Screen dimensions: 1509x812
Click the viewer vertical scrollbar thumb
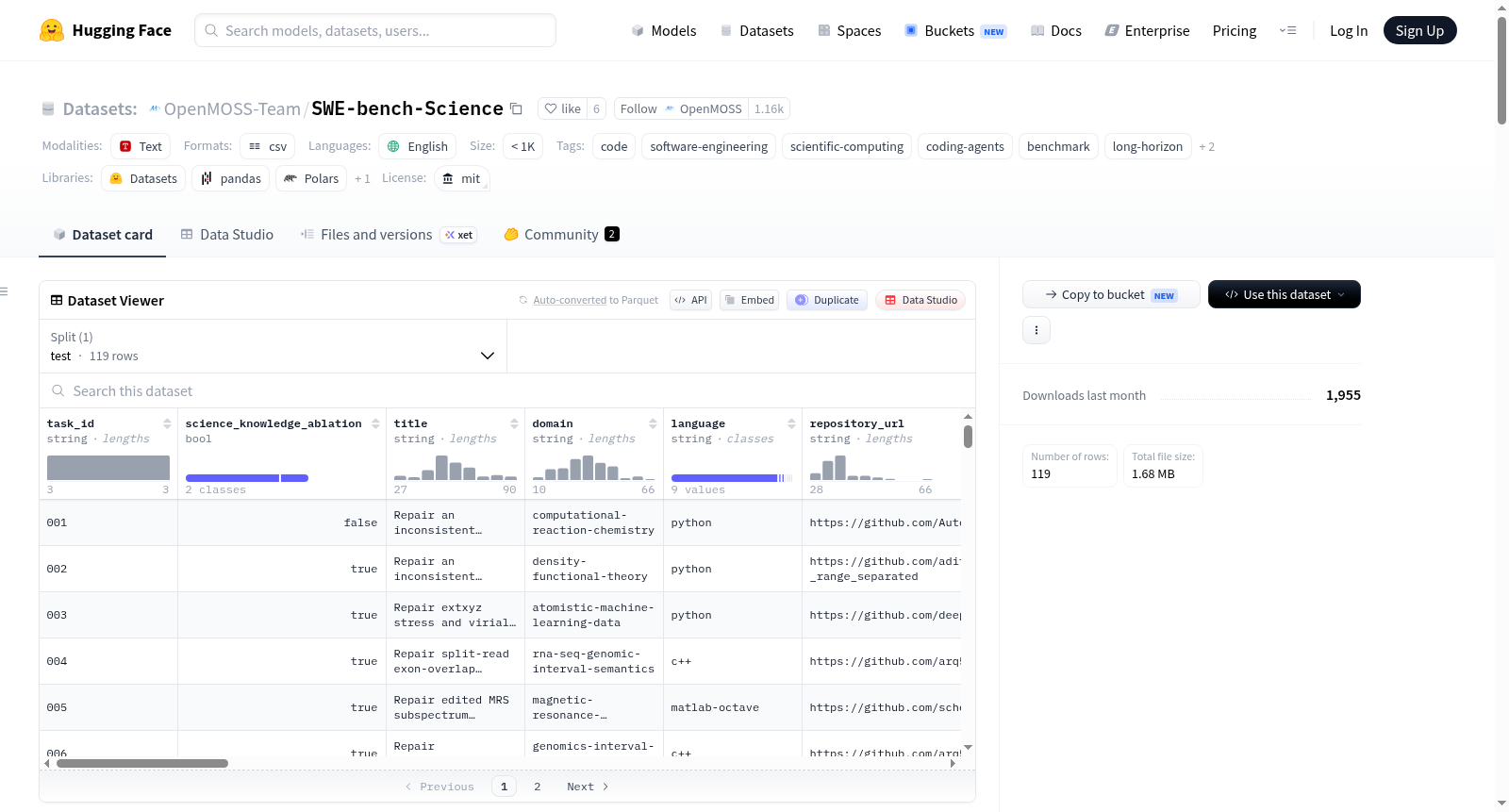coord(968,437)
